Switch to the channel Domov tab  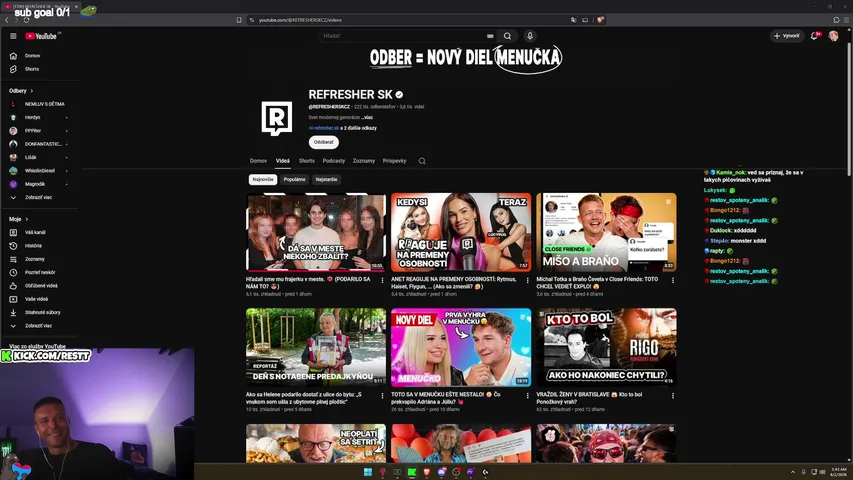click(x=258, y=161)
